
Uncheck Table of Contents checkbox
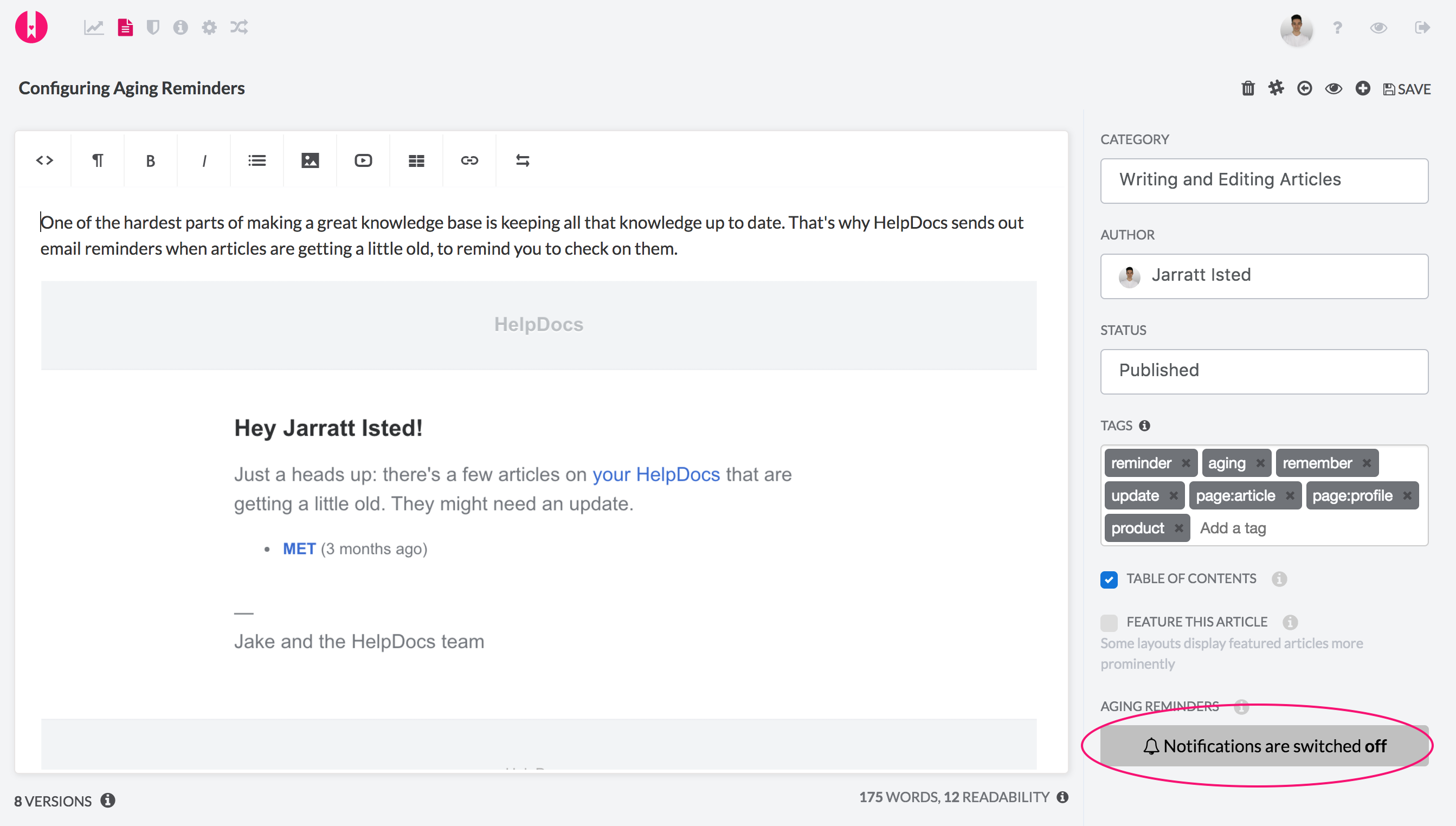tap(1109, 579)
